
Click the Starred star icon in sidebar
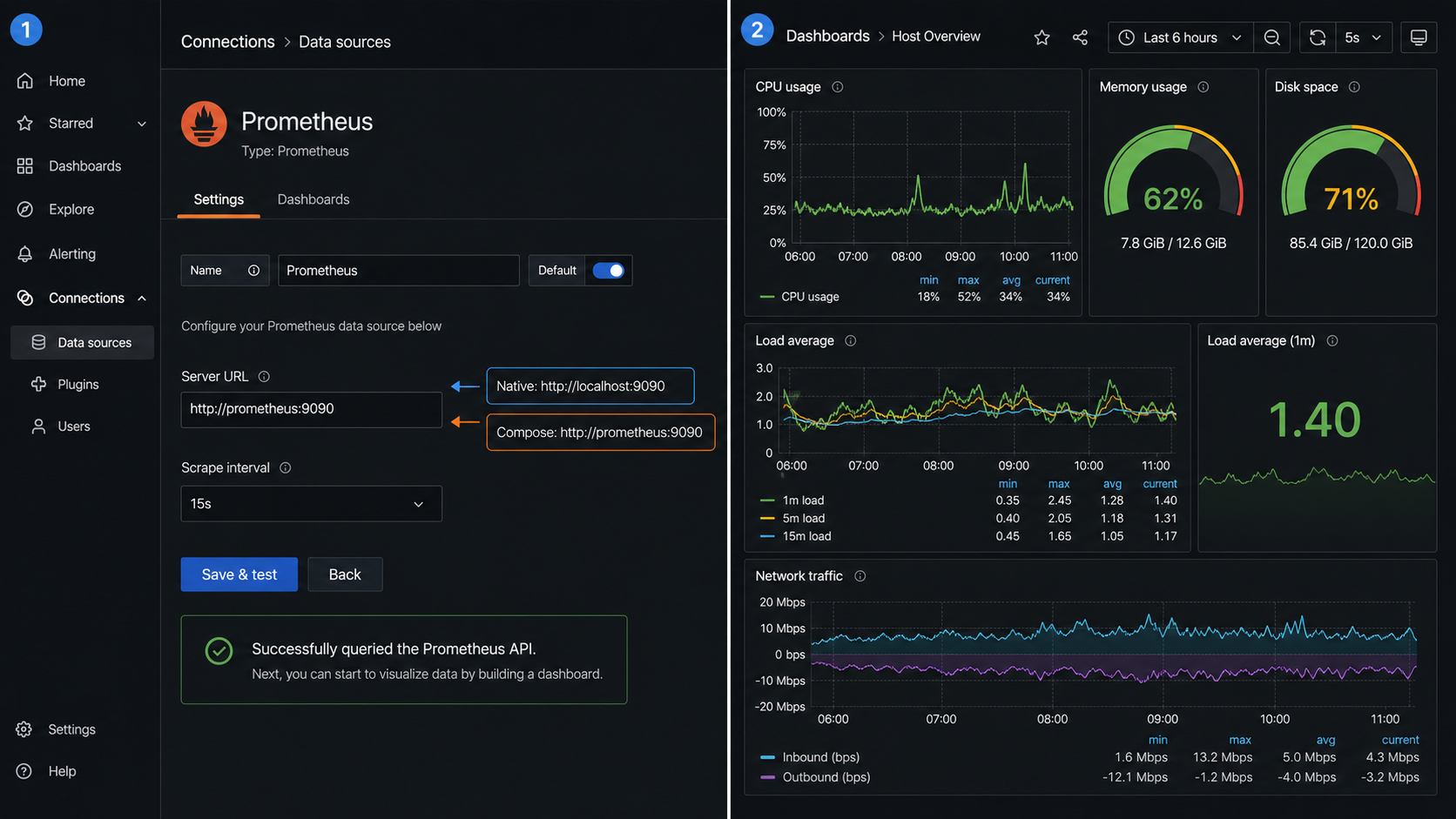25,124
